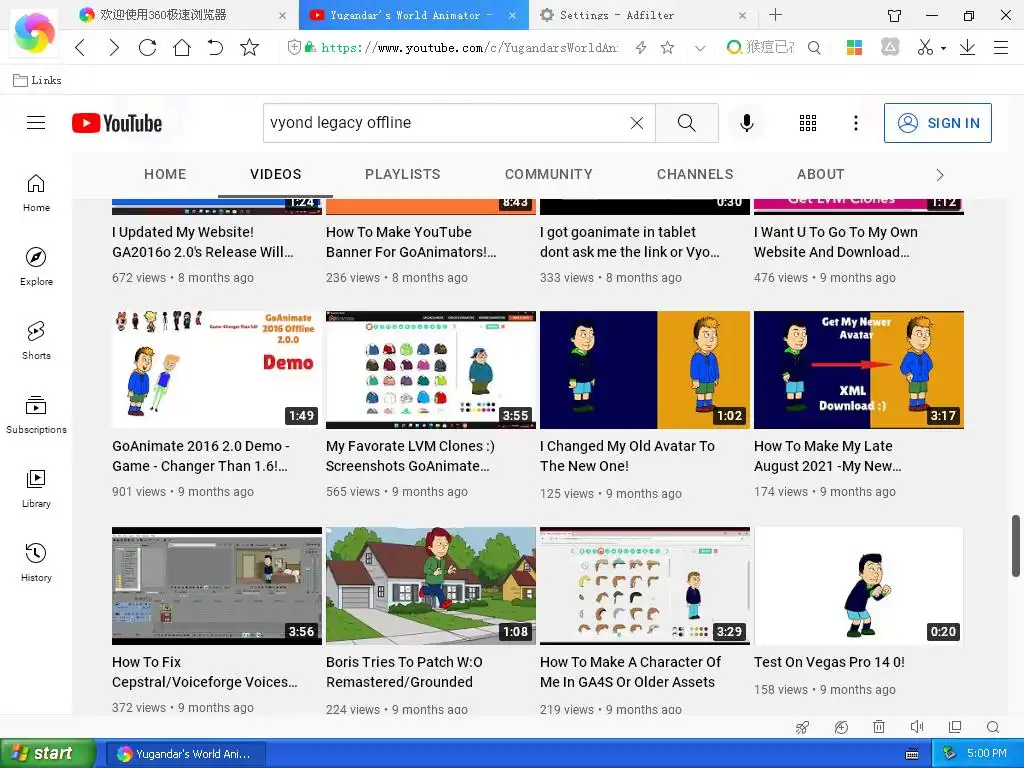Start voice search with the microphone
This screenshot has width=1024, height=768.
(746, 123)
